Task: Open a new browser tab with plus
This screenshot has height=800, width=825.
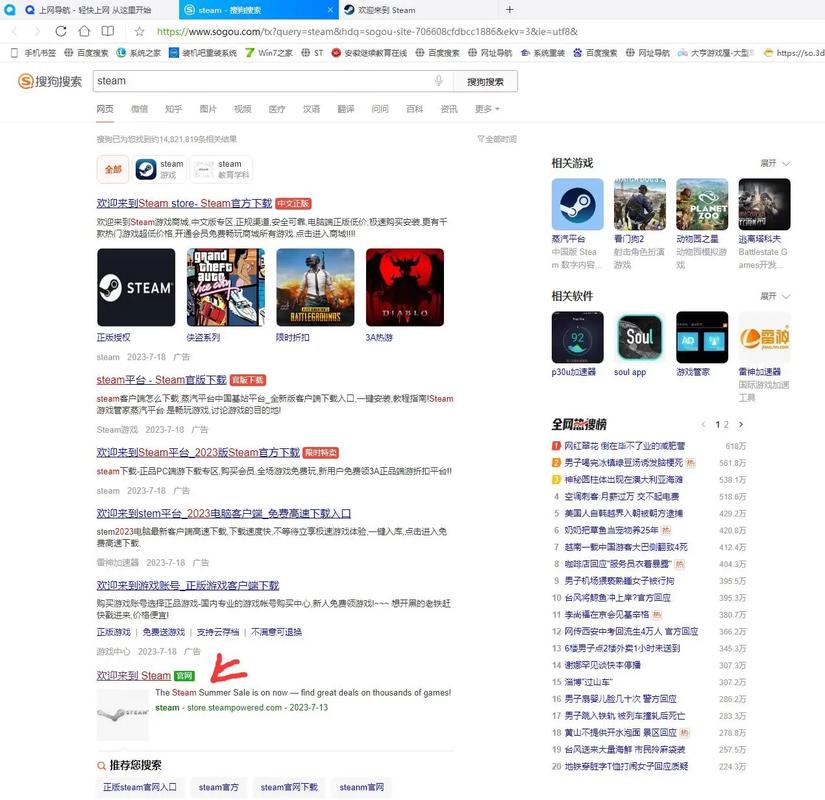Action: tap(509, 9)
